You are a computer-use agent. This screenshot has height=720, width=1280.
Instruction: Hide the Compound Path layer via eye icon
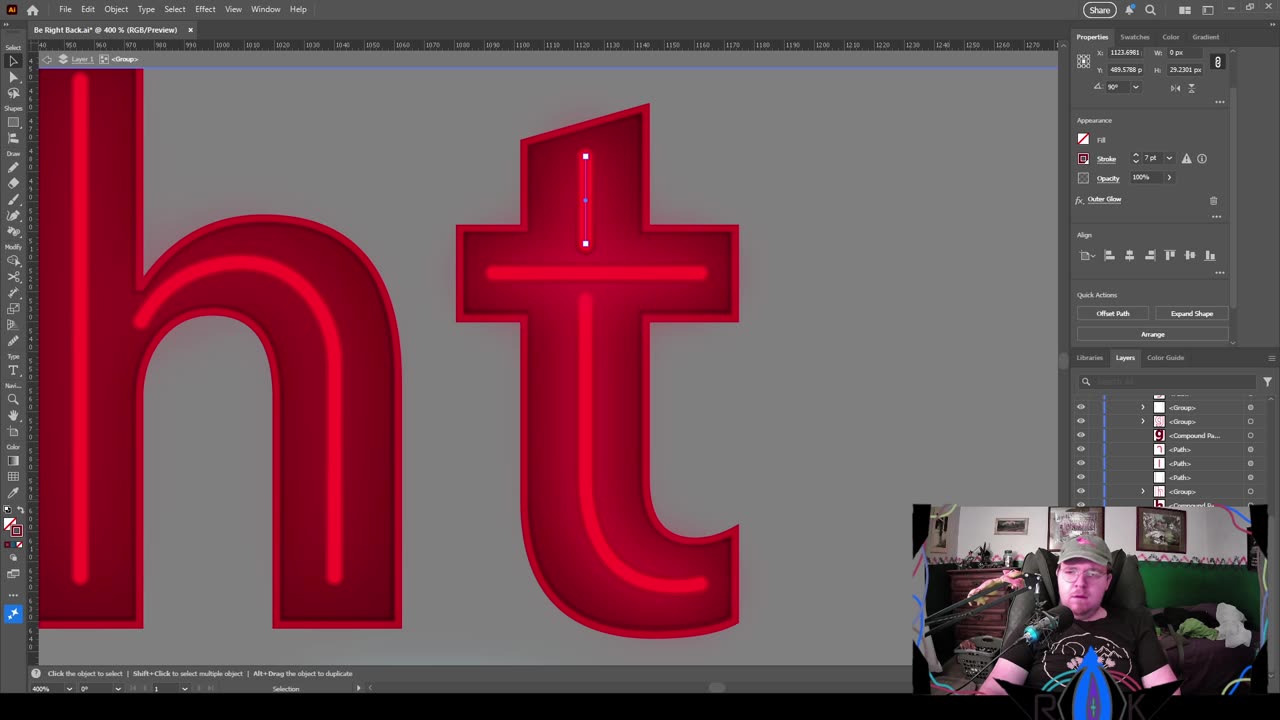tap(1080, 436)
